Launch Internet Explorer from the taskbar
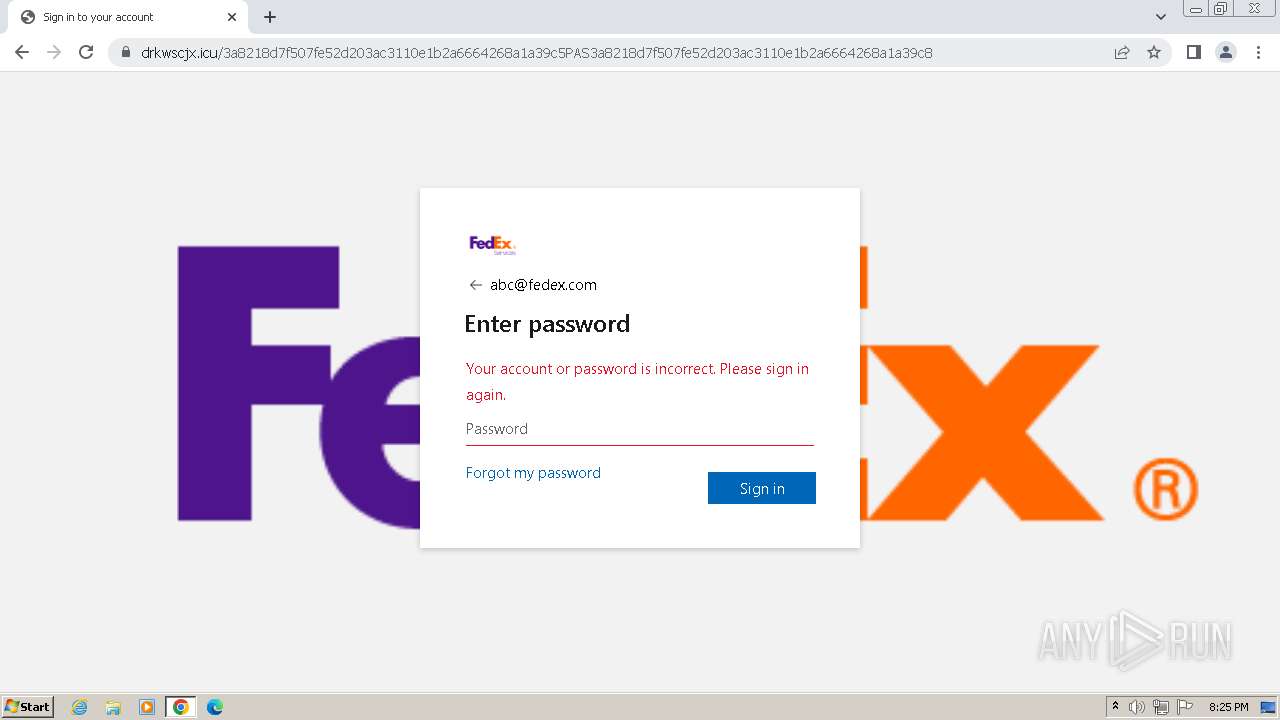Screen dimensions: 1280x720 click(x=80, y=707)
